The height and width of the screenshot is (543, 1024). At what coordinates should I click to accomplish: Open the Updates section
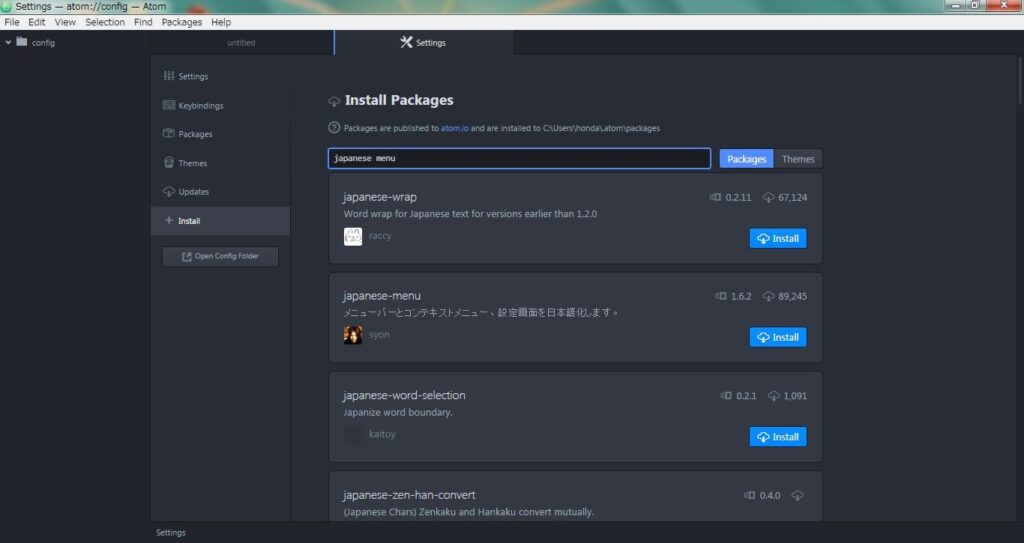tap(220, 191)
